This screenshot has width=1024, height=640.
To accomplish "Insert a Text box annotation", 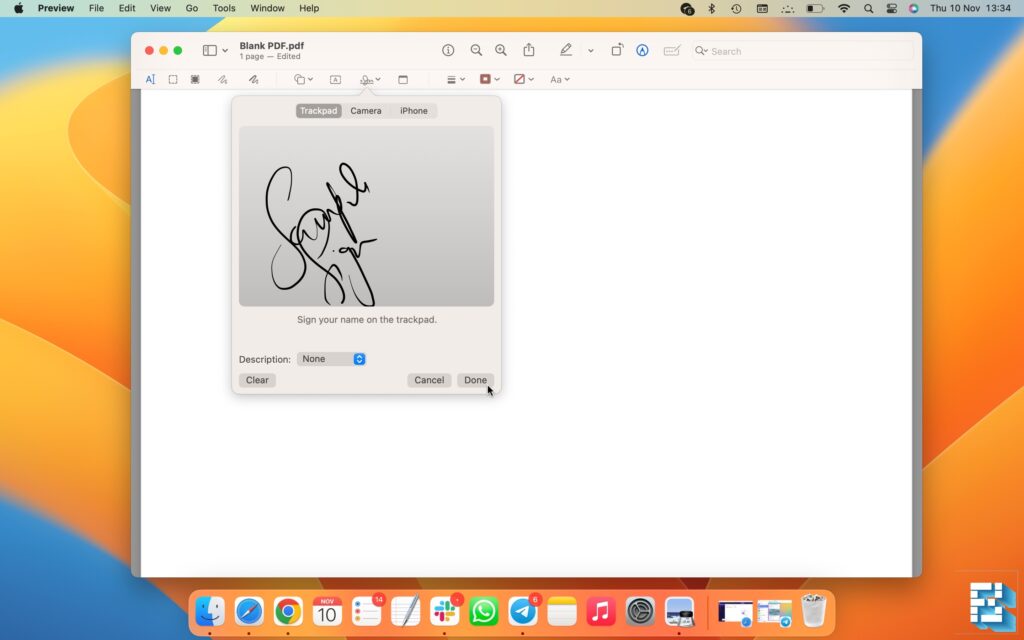I will 336,80.
